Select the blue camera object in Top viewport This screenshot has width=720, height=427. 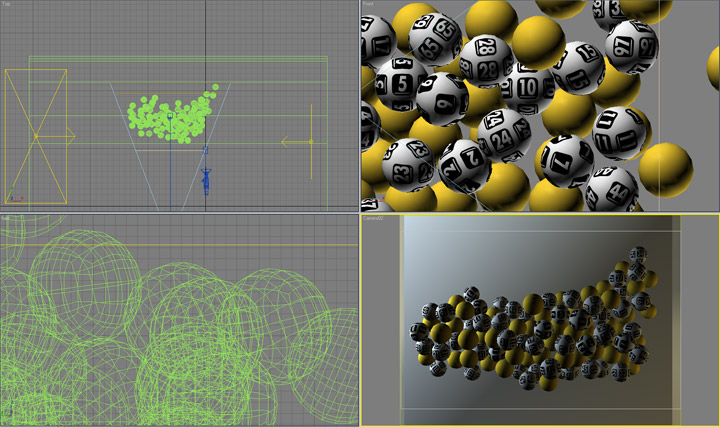point(206,181)
